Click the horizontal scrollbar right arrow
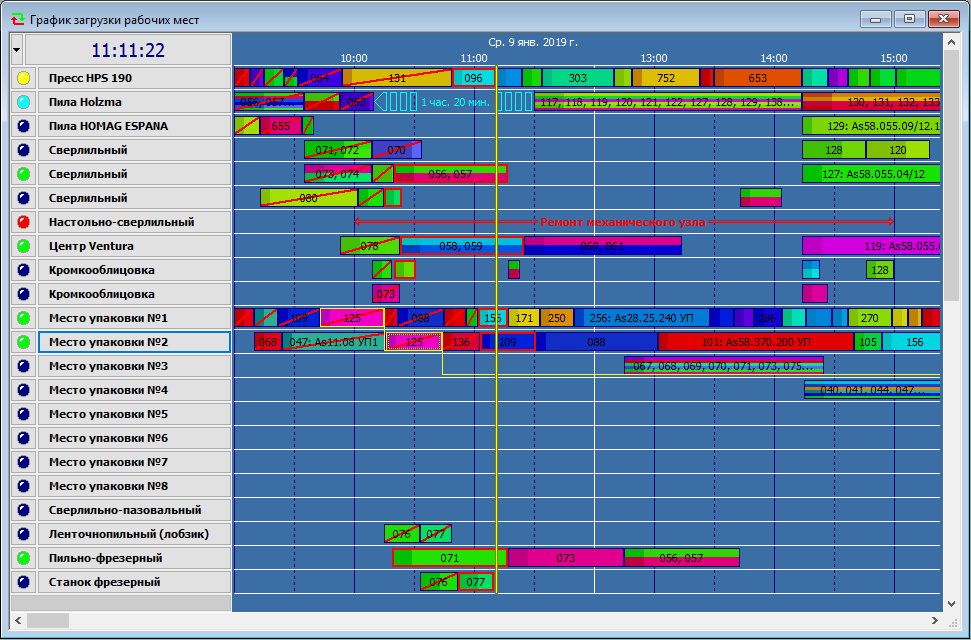This screenshot has height=640, width=971. 934,620
